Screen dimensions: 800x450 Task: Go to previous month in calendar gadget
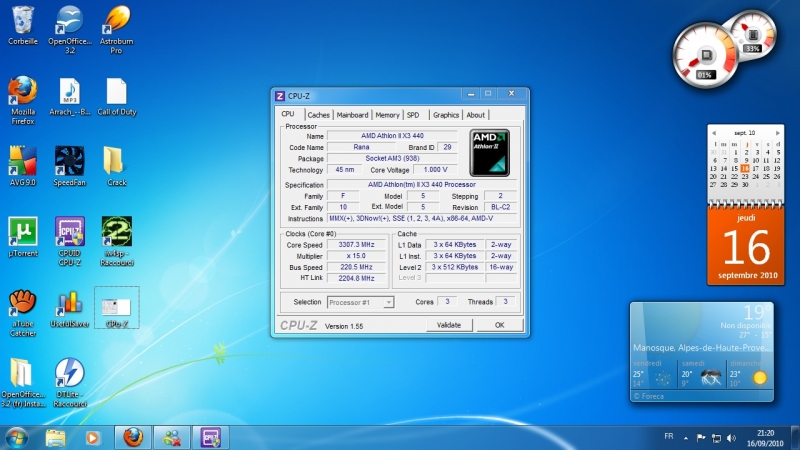point(714,133)
